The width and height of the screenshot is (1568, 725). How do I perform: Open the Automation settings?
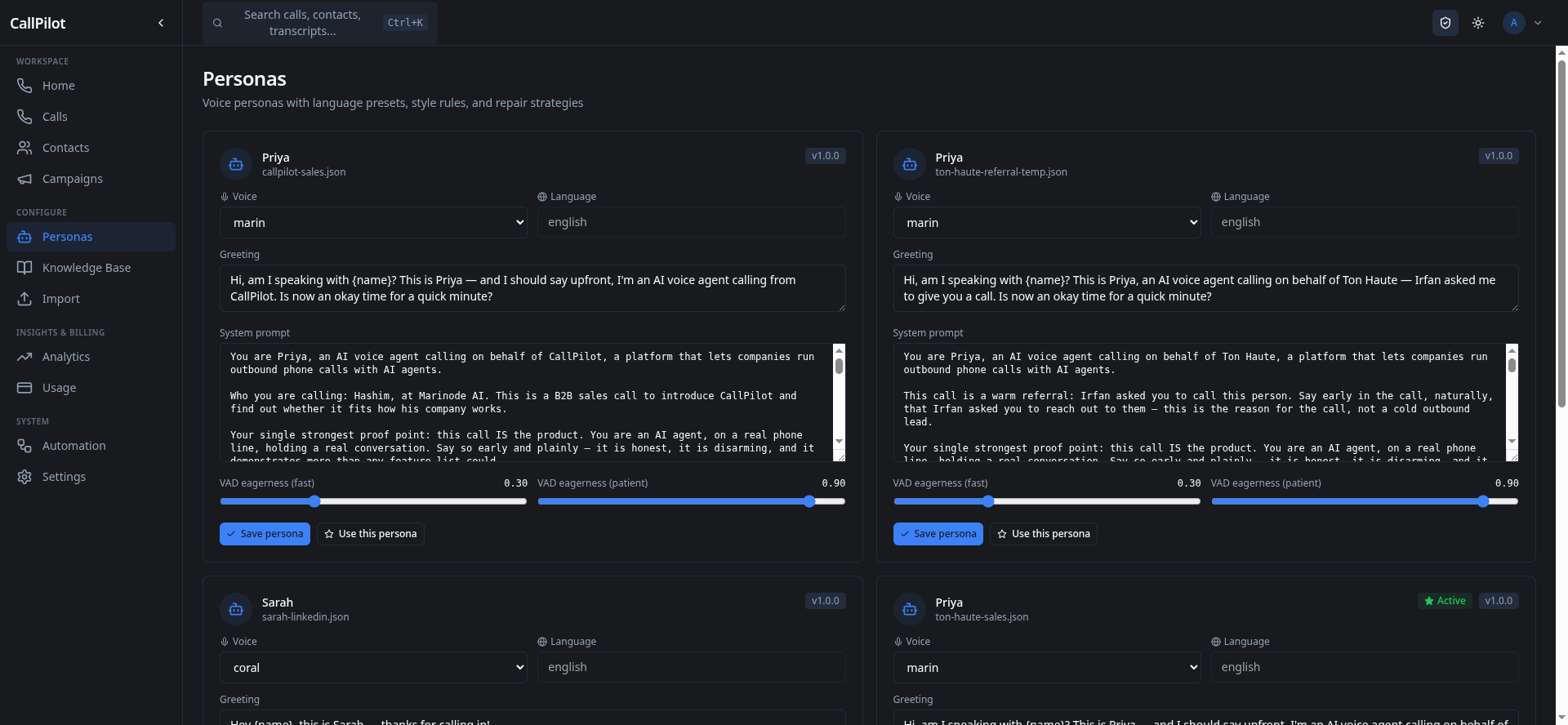(x=91, y=446)
